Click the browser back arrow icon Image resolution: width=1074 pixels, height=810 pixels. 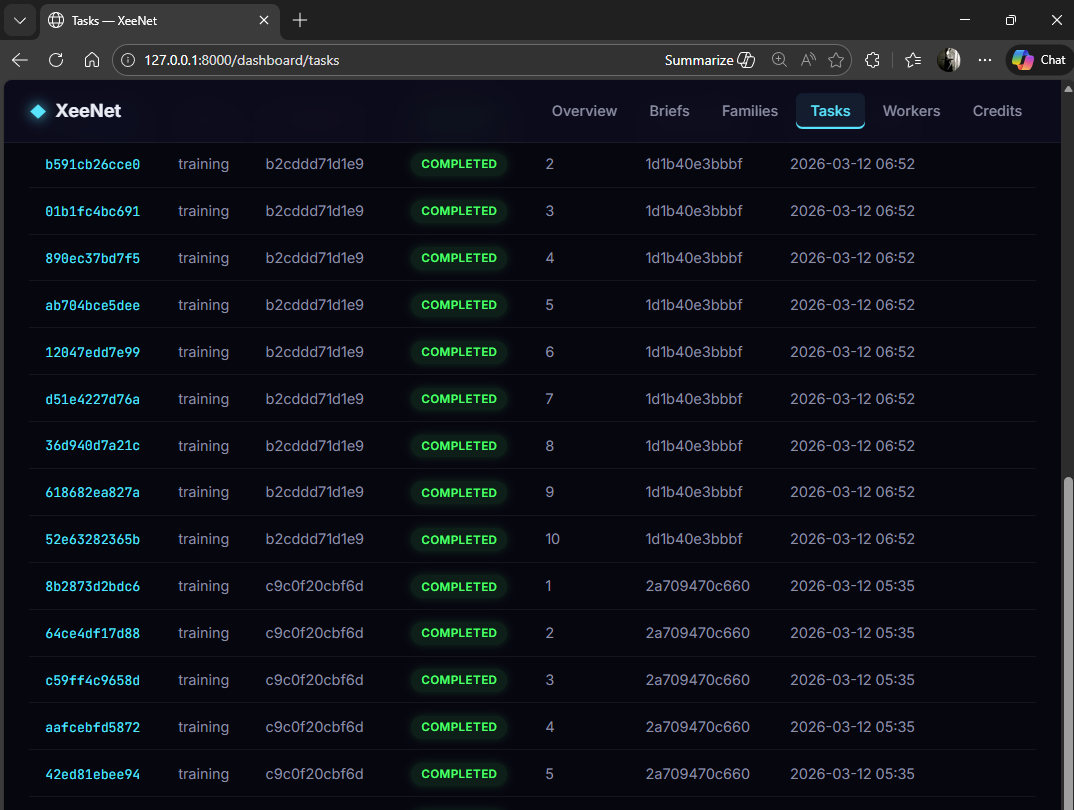(20, 60)
